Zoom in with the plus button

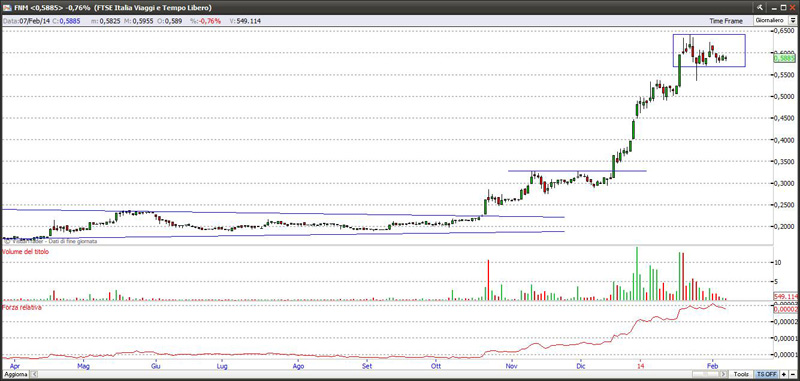[784, 374]
